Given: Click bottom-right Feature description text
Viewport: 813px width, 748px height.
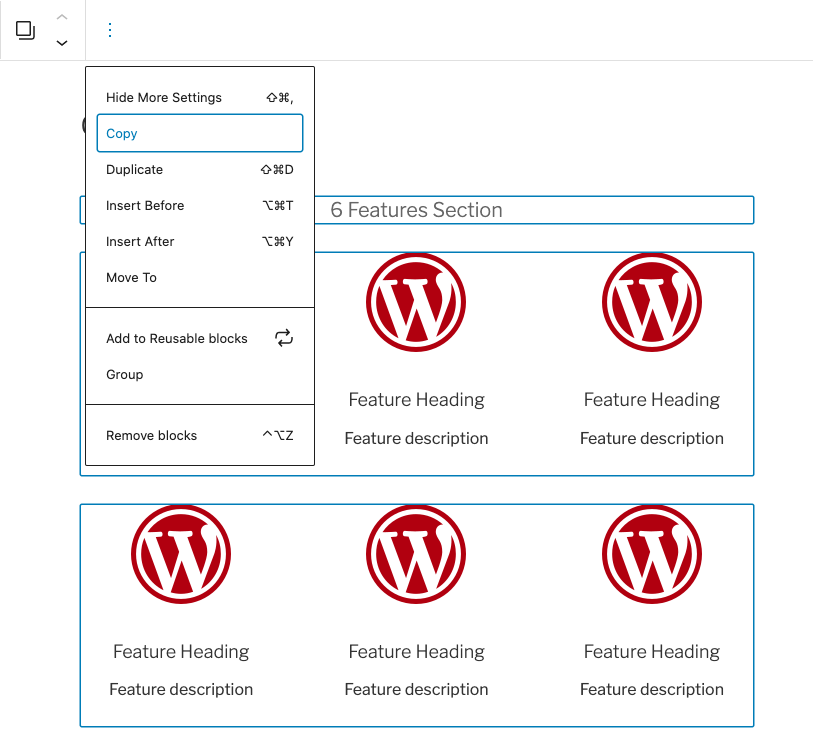Looking at the screenshot, I should pyautogui.click(x=651, y=689).
